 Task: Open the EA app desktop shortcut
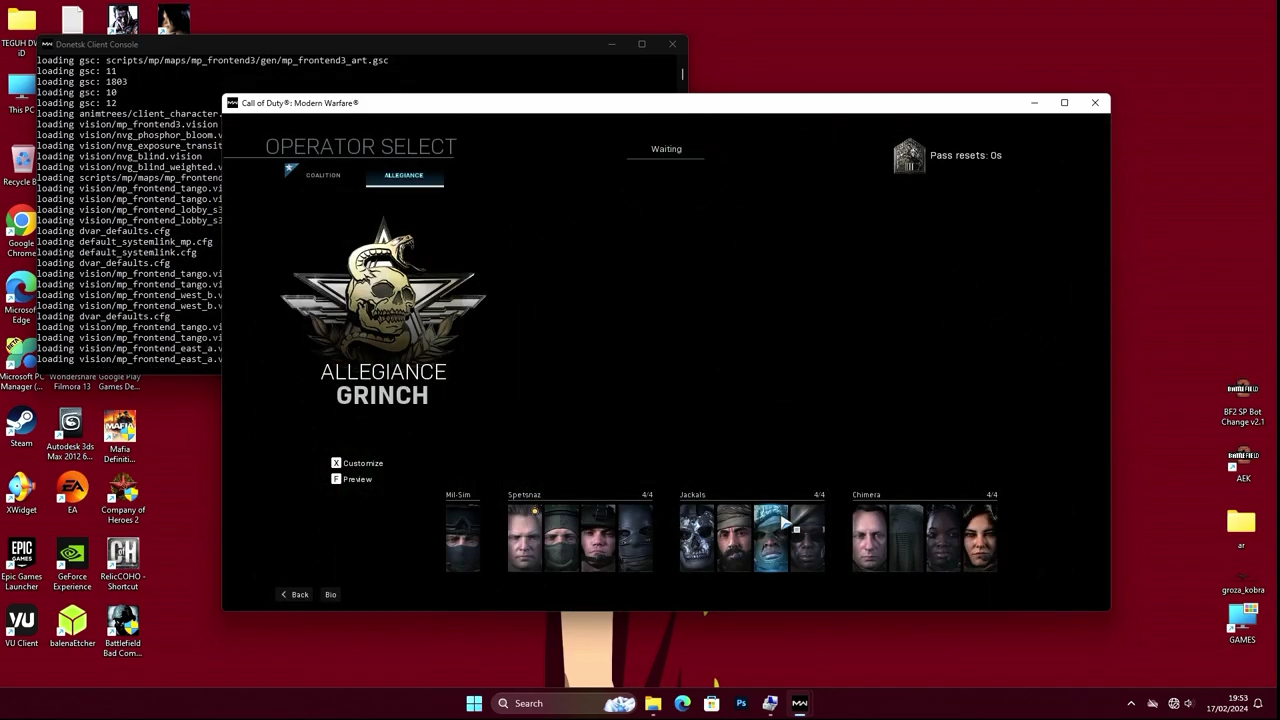coord(72,495)
